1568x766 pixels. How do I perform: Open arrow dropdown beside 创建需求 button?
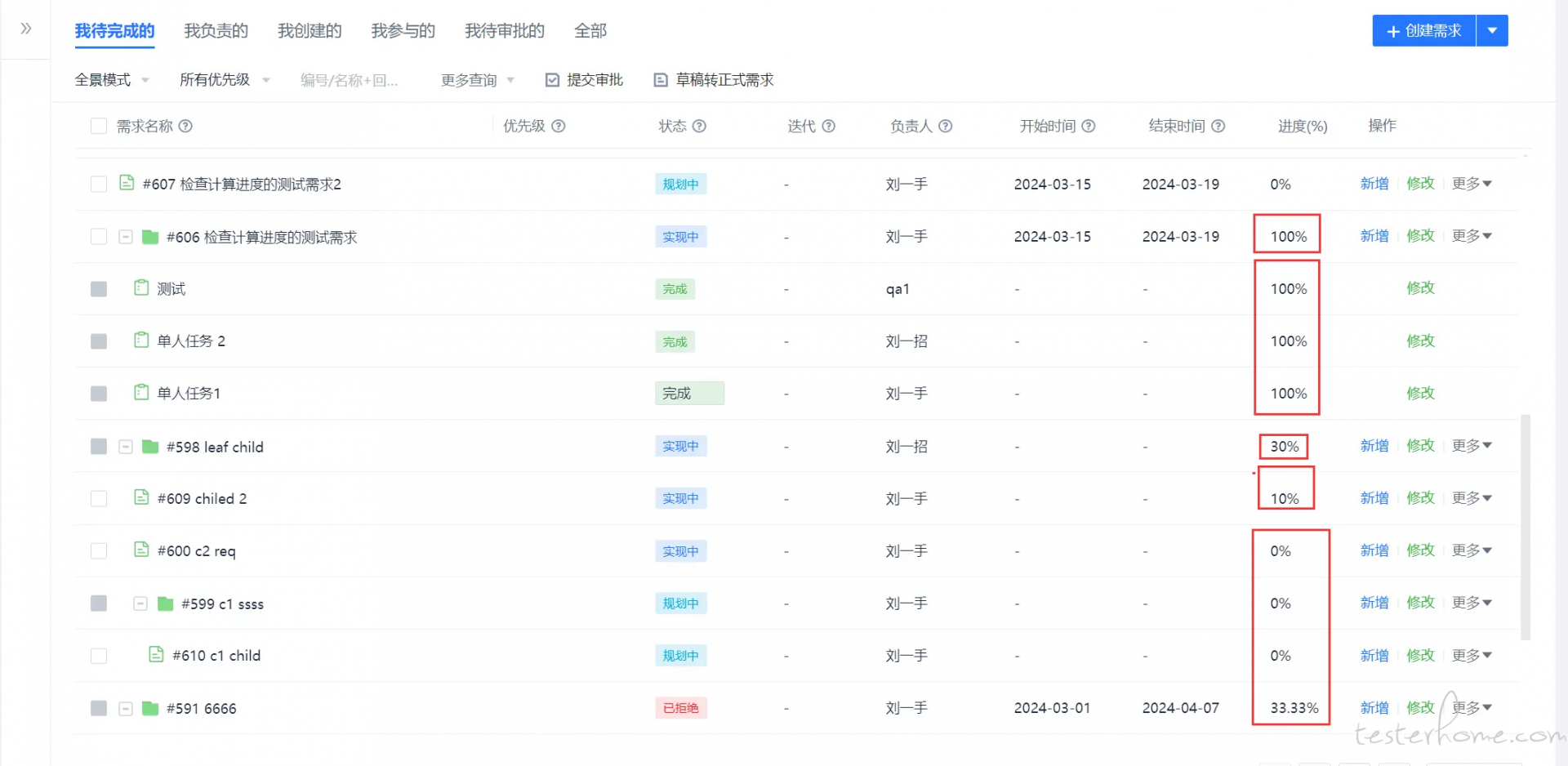[x=1492, y=30]
